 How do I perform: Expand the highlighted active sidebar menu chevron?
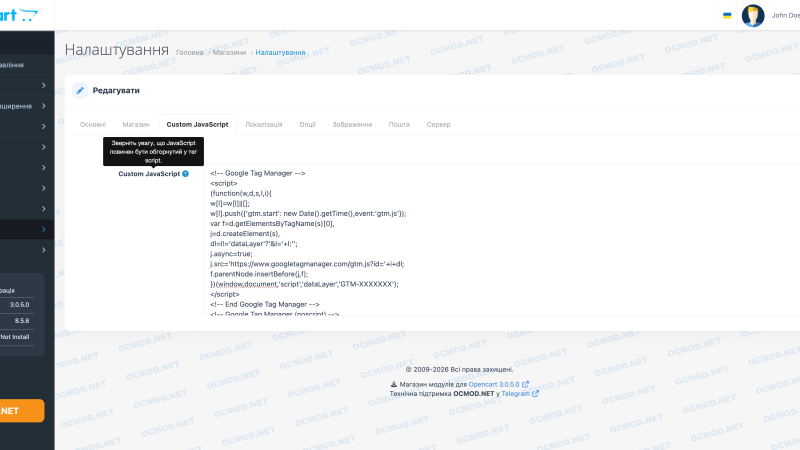tap(44, 230)
